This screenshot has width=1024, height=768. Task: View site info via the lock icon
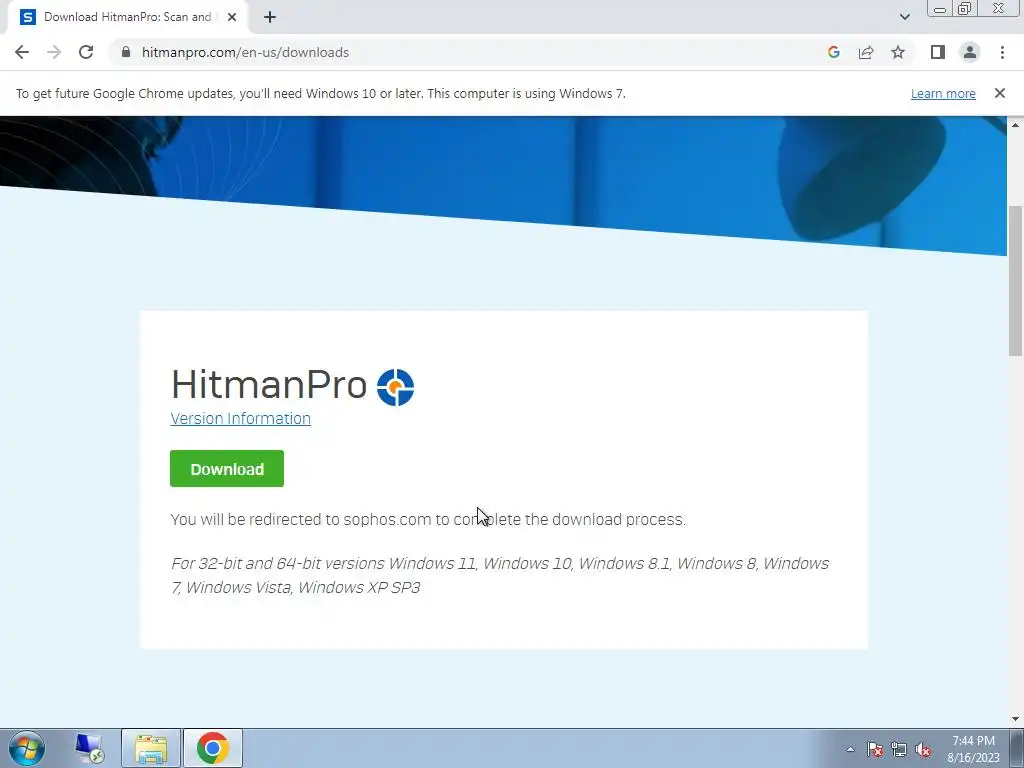pos(126,52)
